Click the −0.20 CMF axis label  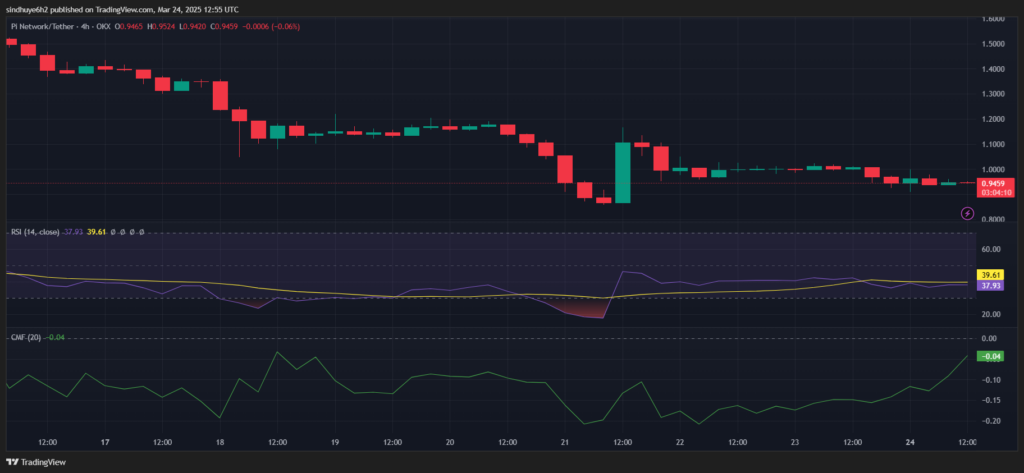click(x=989, y=421)
